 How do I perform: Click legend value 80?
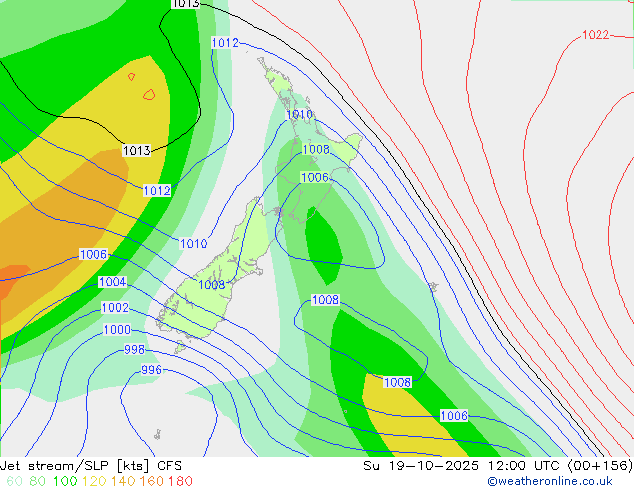37,481
